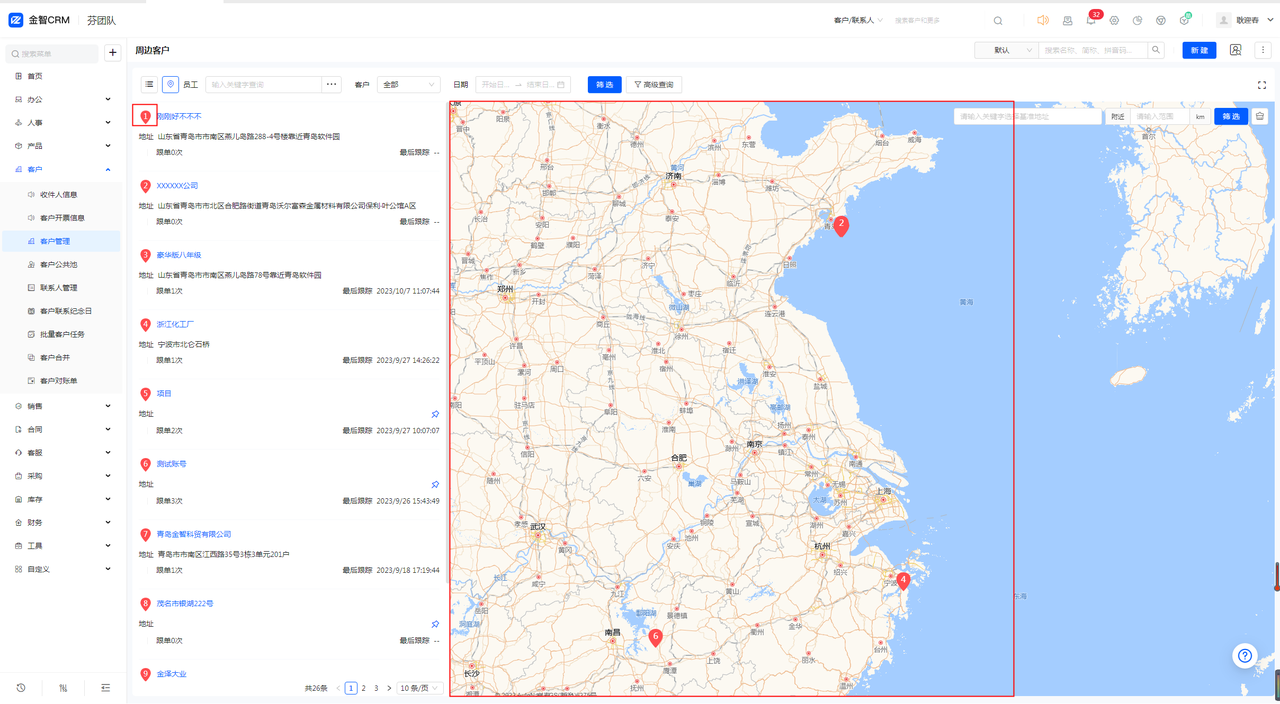Image resolution: width=1280 pixels, height=704 pixels.
Task: Click the search magnifier next to name search
Action: [1156, 50]
